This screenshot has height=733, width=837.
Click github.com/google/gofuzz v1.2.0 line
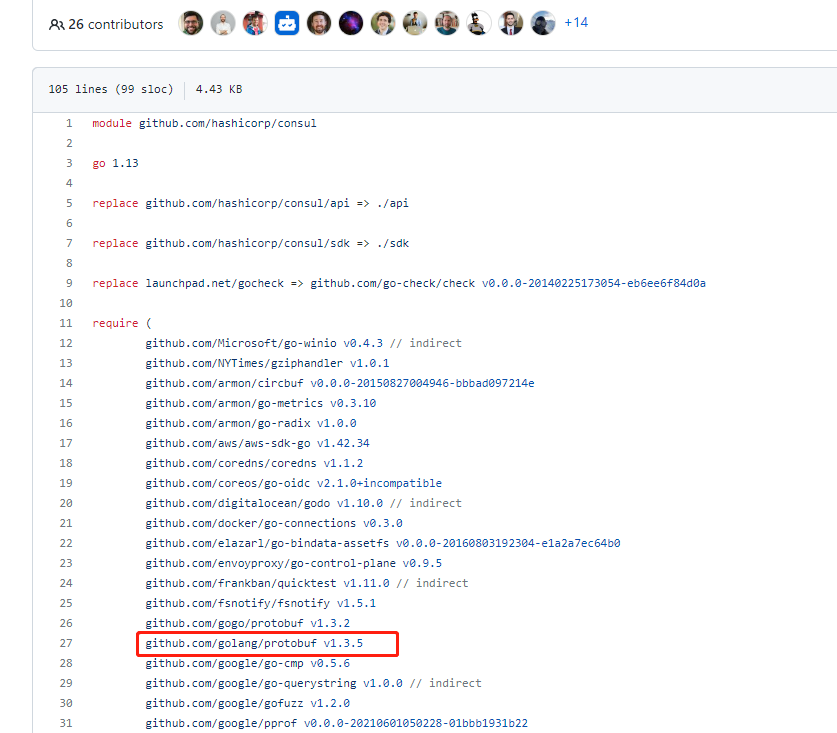[248, 704]
